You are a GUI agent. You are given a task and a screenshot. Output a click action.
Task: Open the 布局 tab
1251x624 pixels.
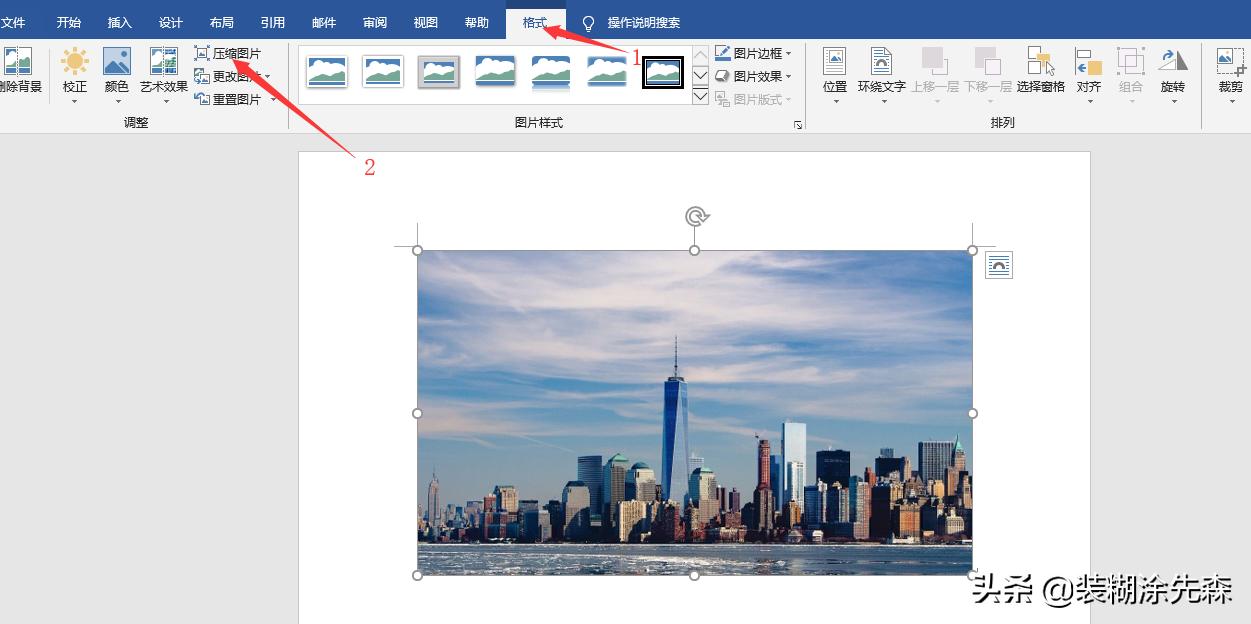222,22
